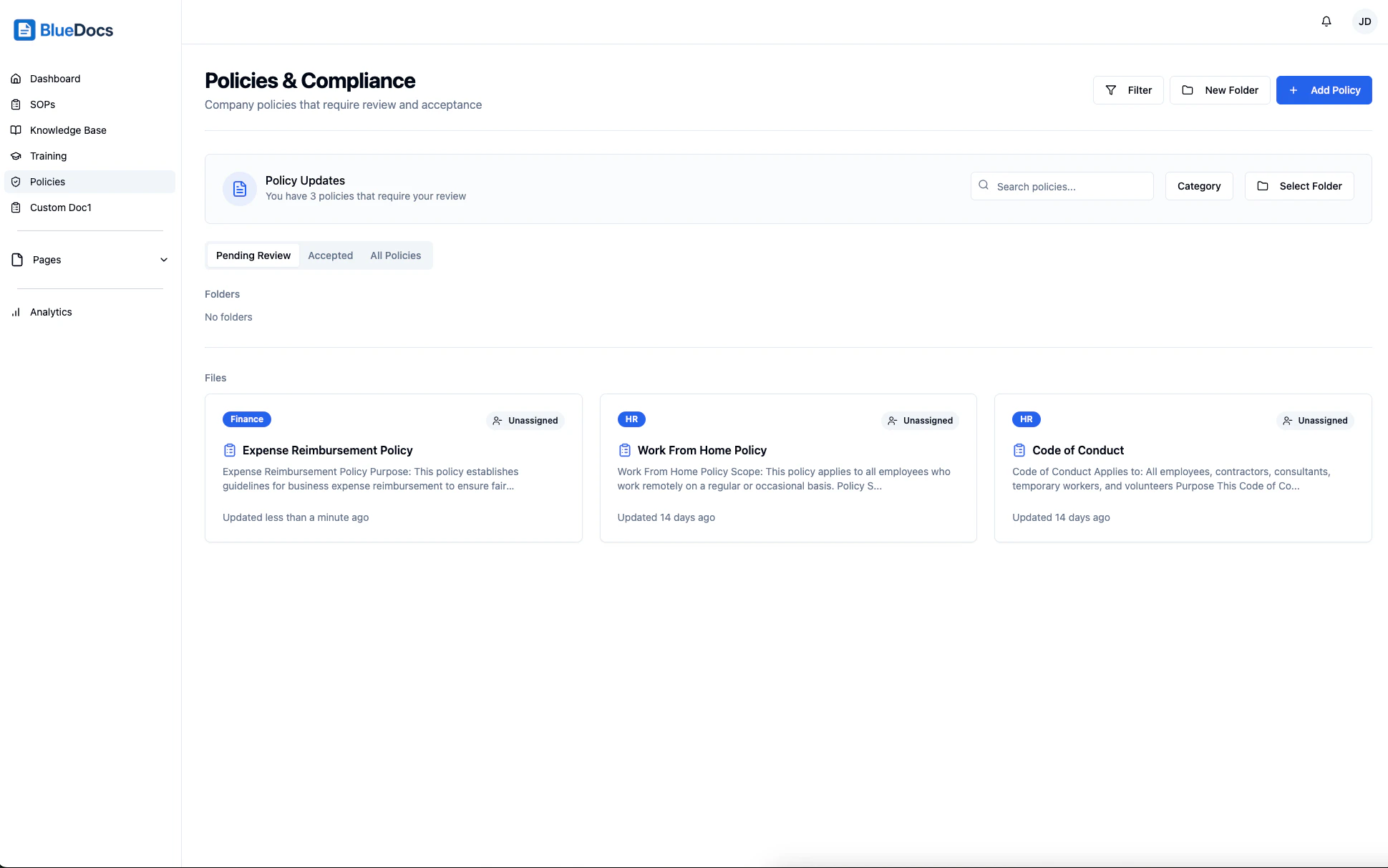Switch to the All Policies tab
The width and height of the screenshot is (1388, 868).
click(395, 255)
